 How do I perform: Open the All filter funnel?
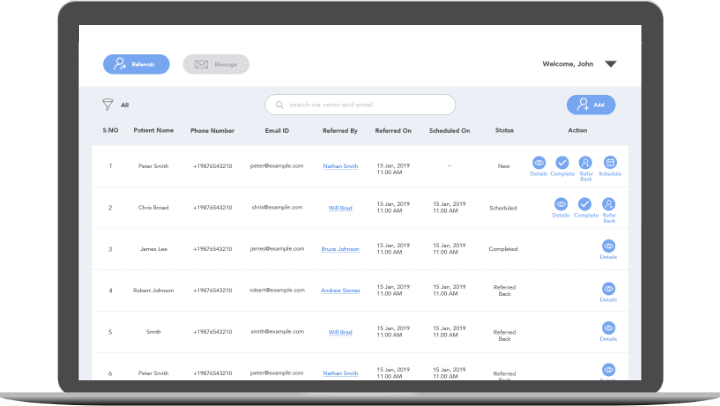tap(108, 104)
